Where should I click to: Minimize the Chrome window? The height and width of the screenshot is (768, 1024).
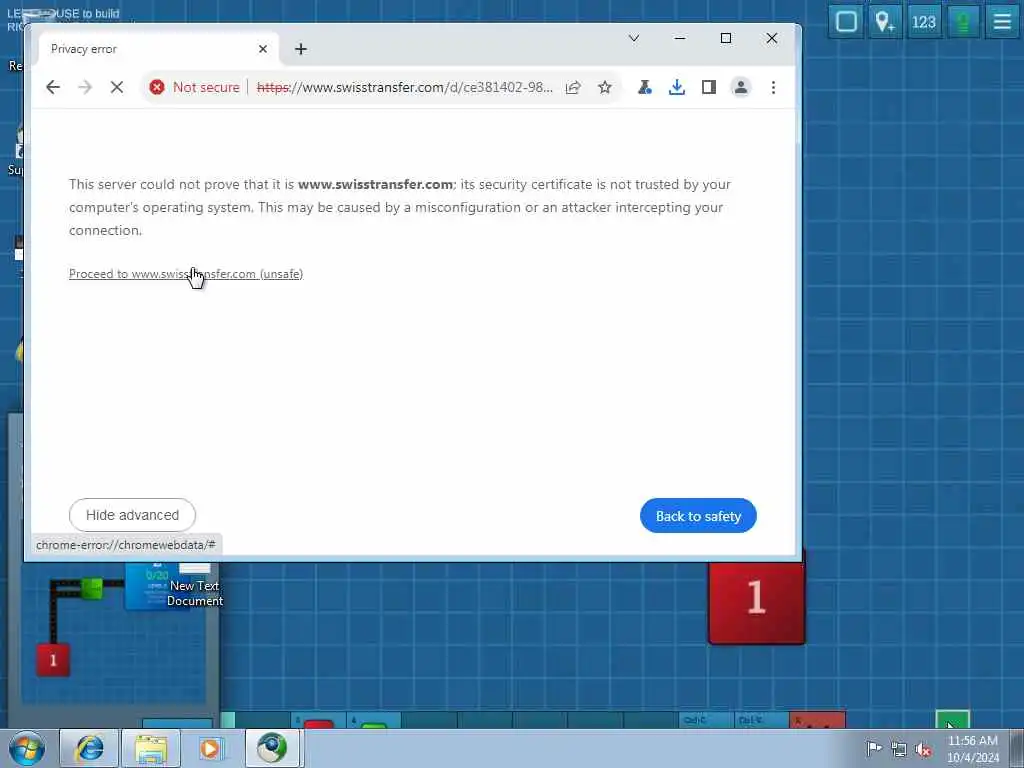pyautogui.click(x=680, y=39)
